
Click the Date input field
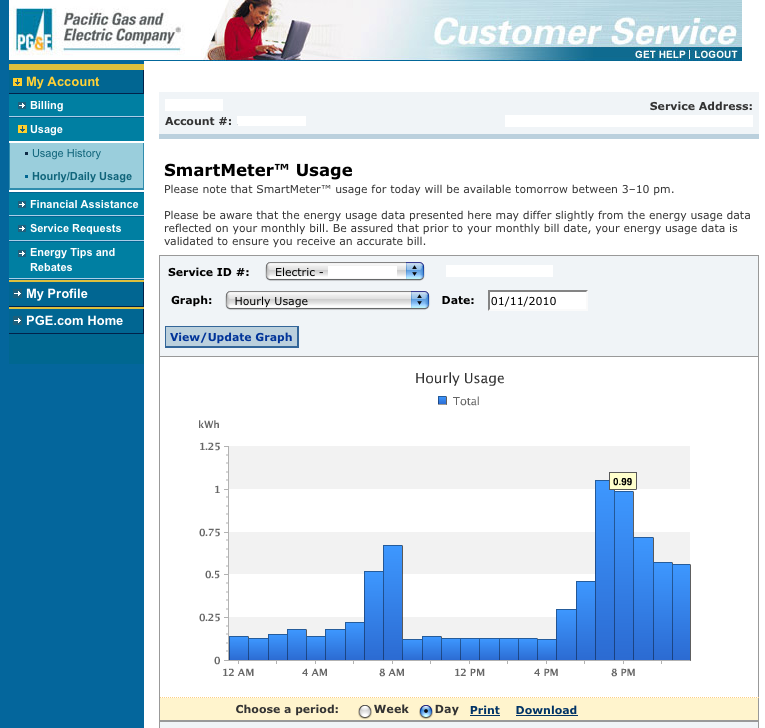click(x=537, y=300)
